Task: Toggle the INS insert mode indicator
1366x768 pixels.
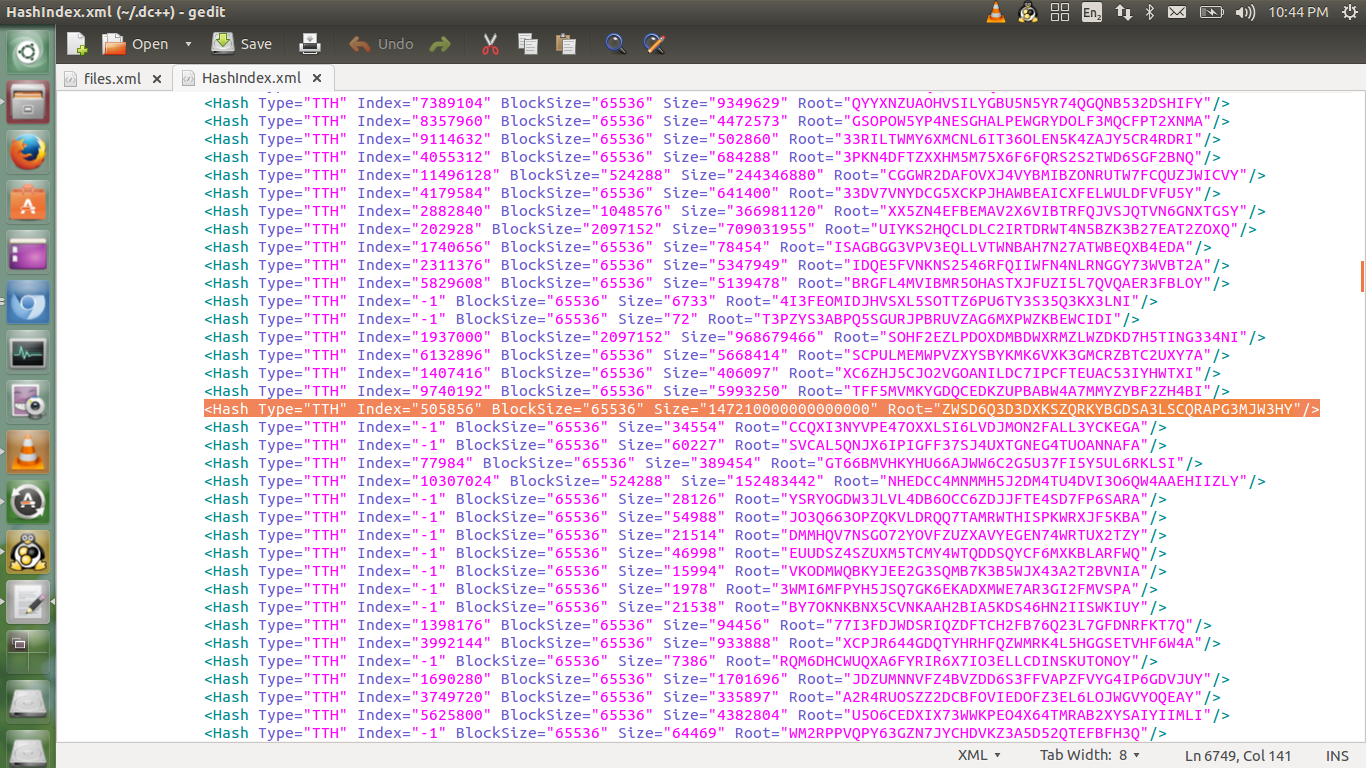Action: [1337, 755]
